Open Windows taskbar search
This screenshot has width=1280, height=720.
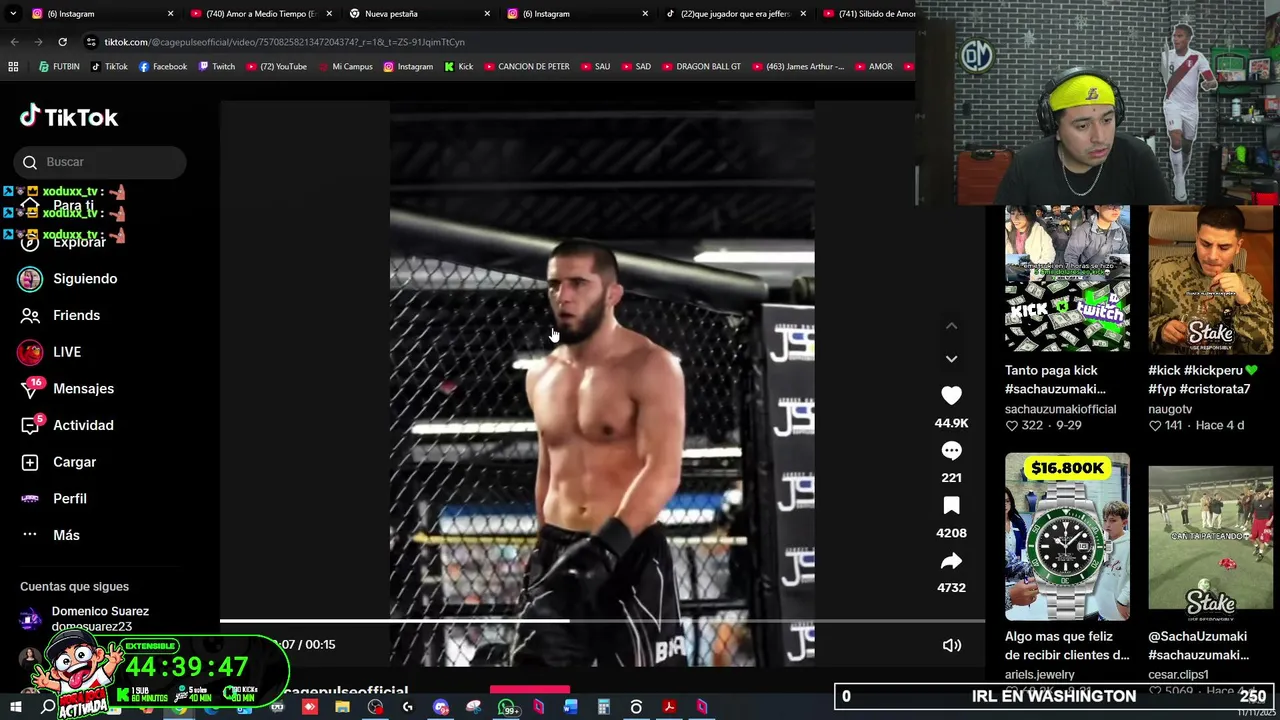coord(48,707)
